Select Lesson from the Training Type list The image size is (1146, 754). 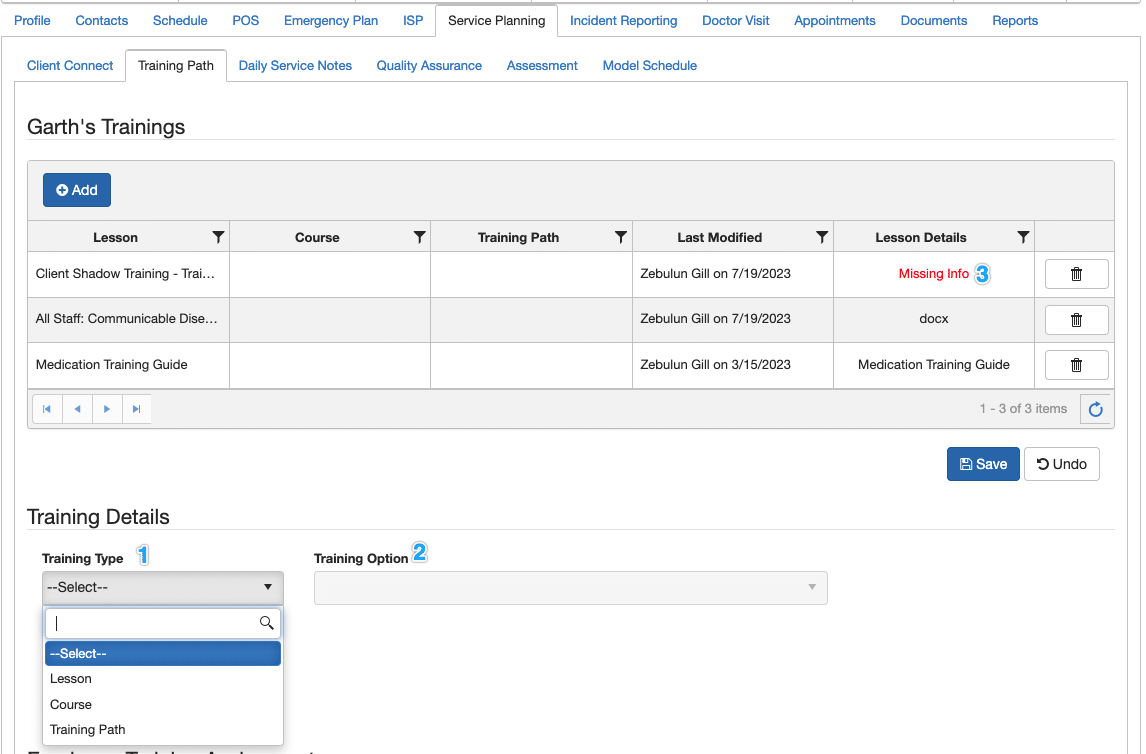point(71,679)
